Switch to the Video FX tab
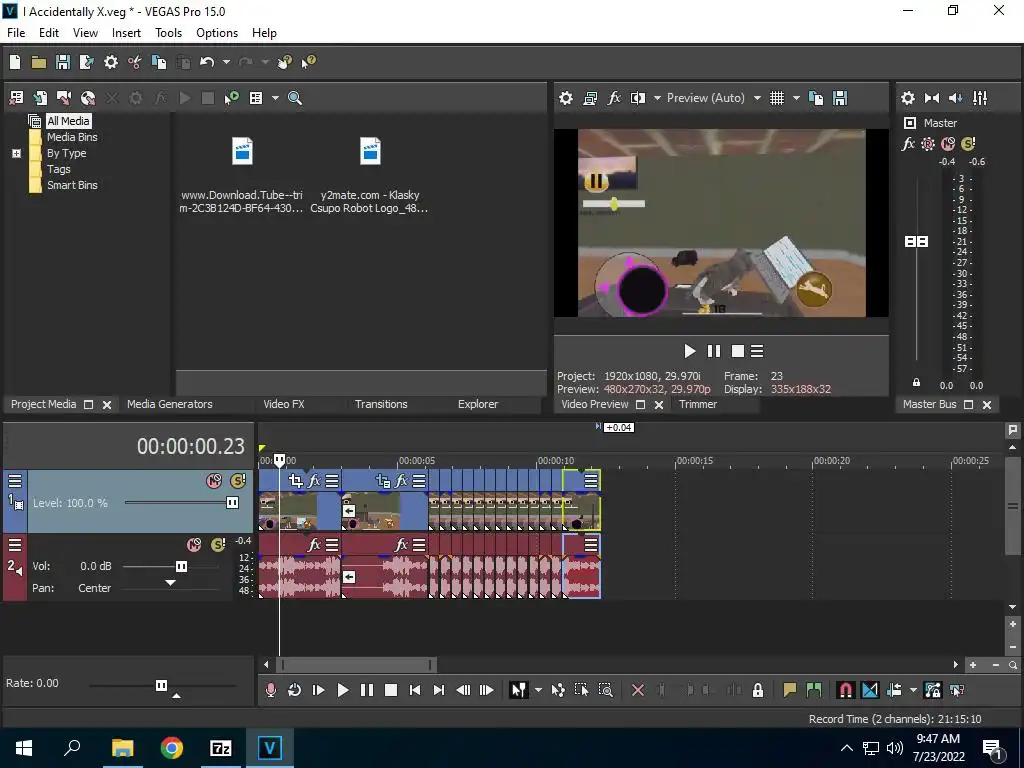Viewport: 1024px width, 768px height. click(x=283, y=404)
